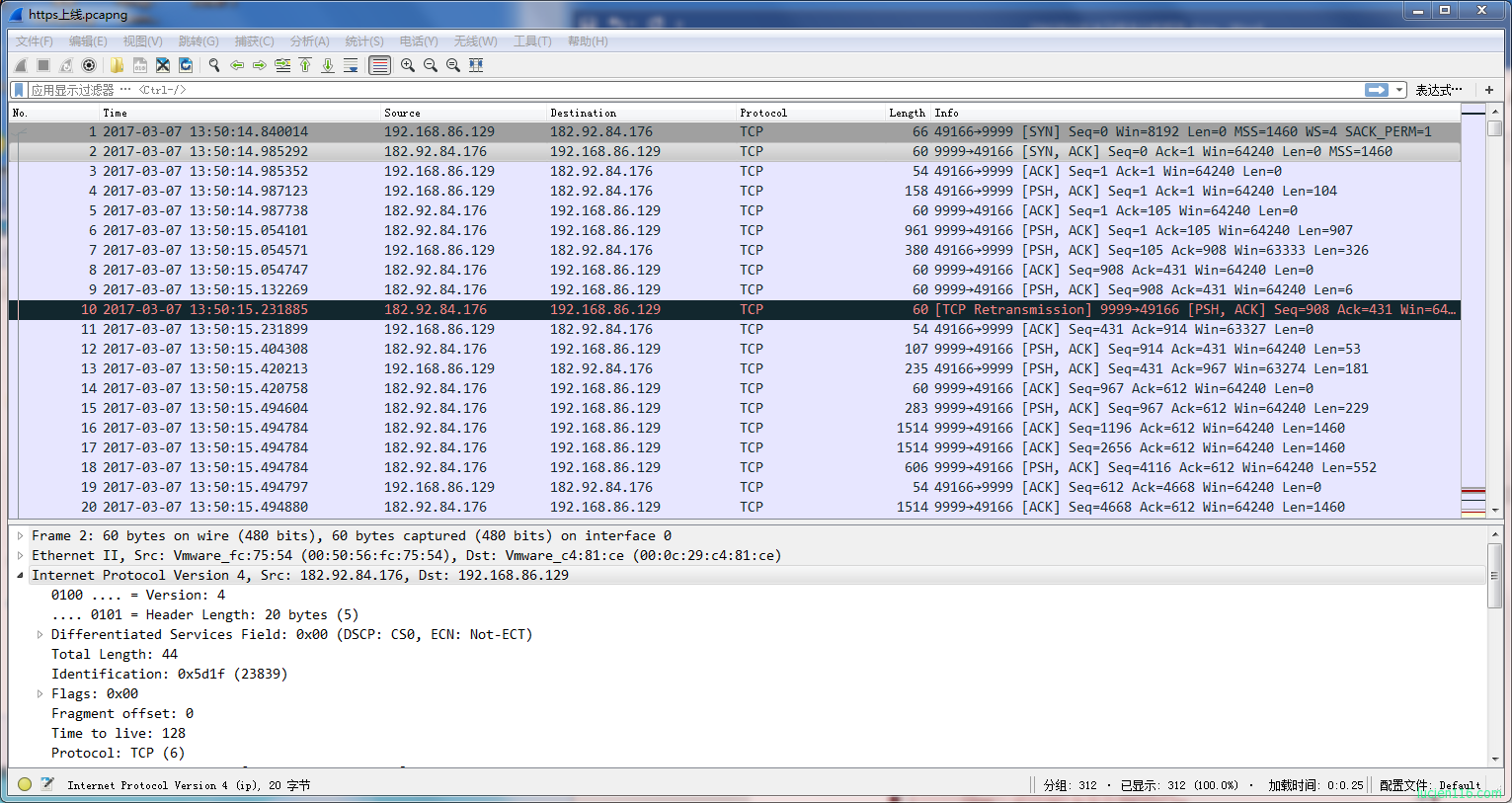Screen dimensions: 1512x803
Task: Jump to the last packet
Action: tap(328, 65)
